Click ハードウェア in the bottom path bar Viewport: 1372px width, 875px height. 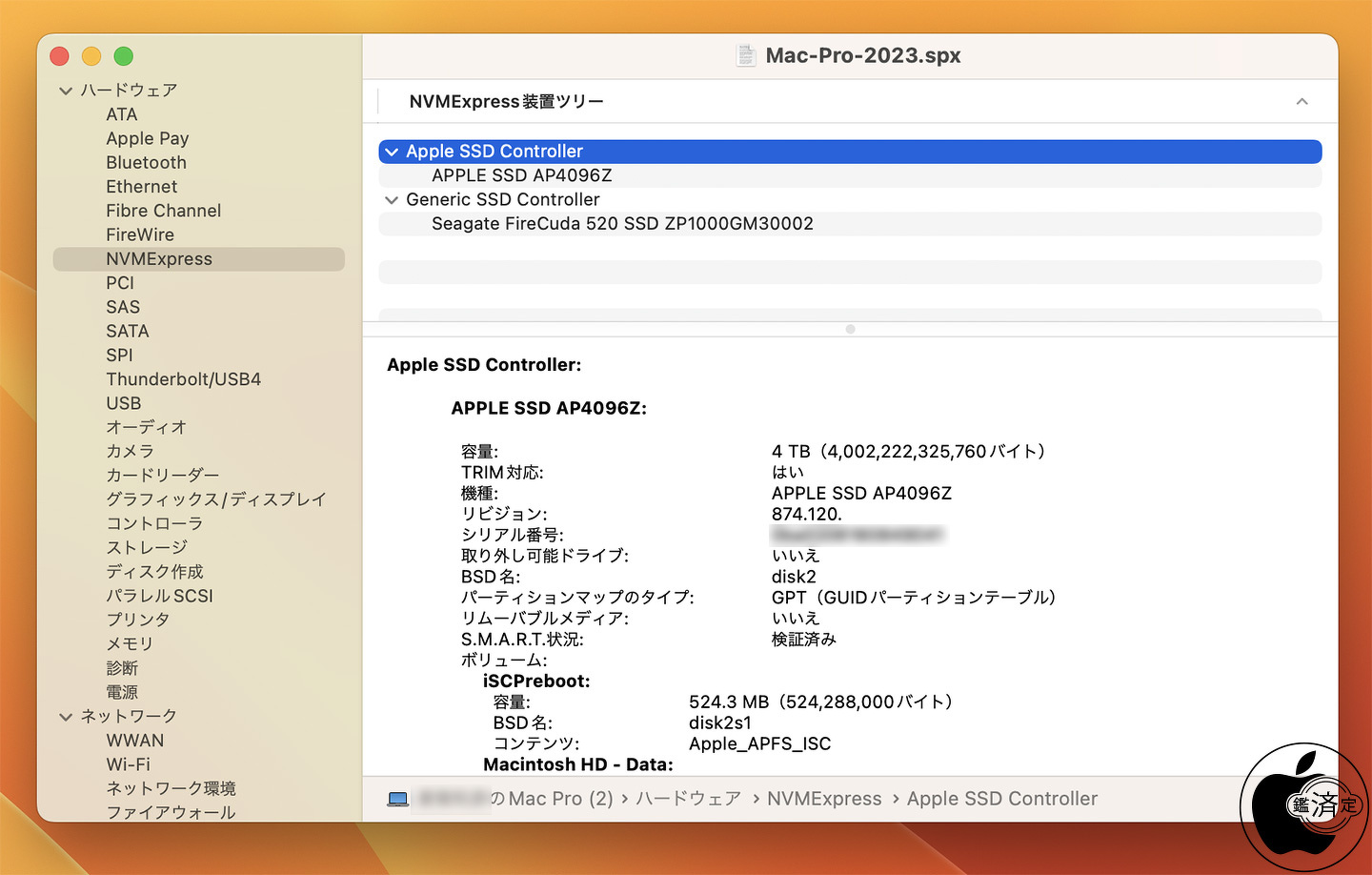coord(688,799)
